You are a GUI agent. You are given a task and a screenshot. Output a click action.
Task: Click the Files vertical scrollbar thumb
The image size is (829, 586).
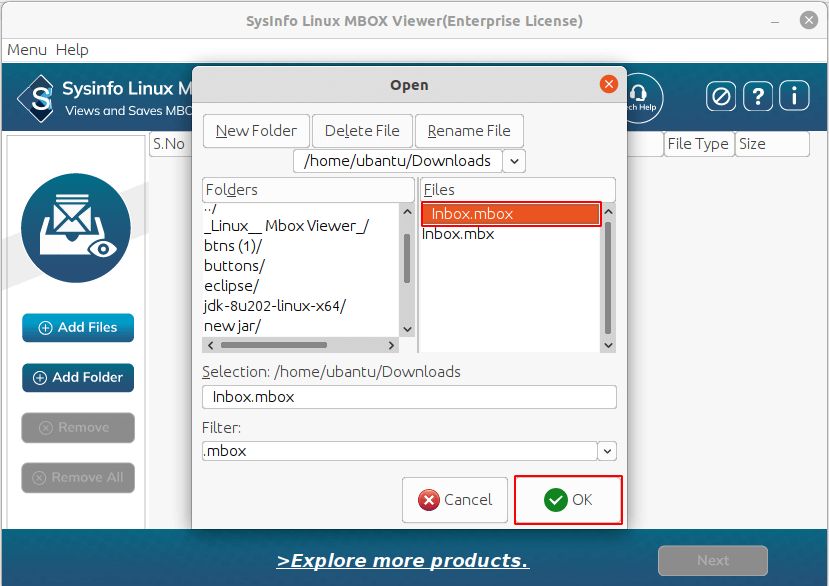pos(608,278)
